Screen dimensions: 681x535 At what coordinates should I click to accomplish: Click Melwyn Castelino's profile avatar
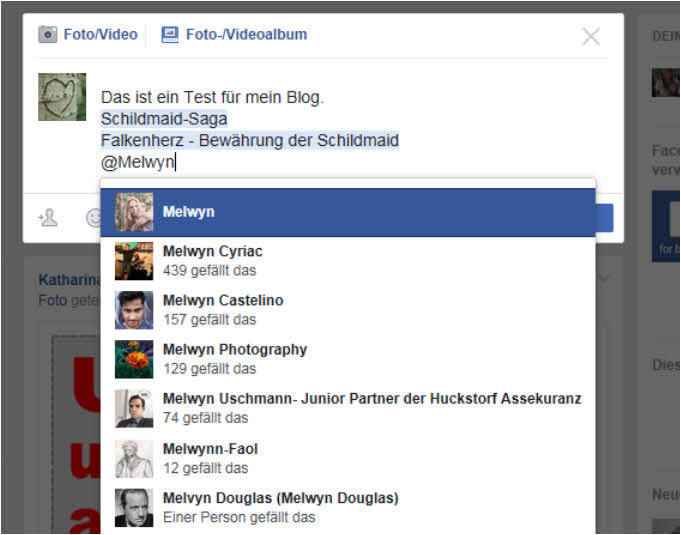point(134,310)
